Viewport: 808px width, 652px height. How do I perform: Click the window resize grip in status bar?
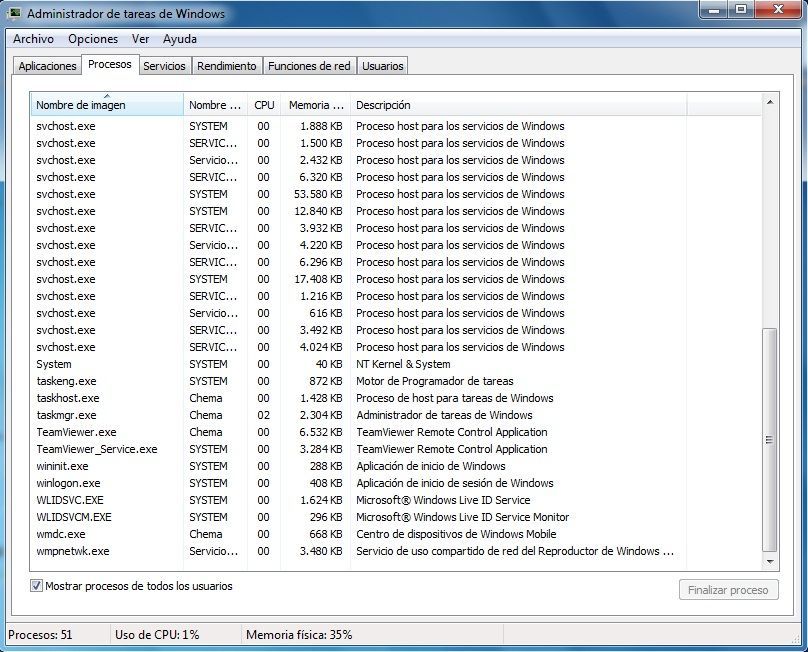pyautogui.click(x=795, y=639)
